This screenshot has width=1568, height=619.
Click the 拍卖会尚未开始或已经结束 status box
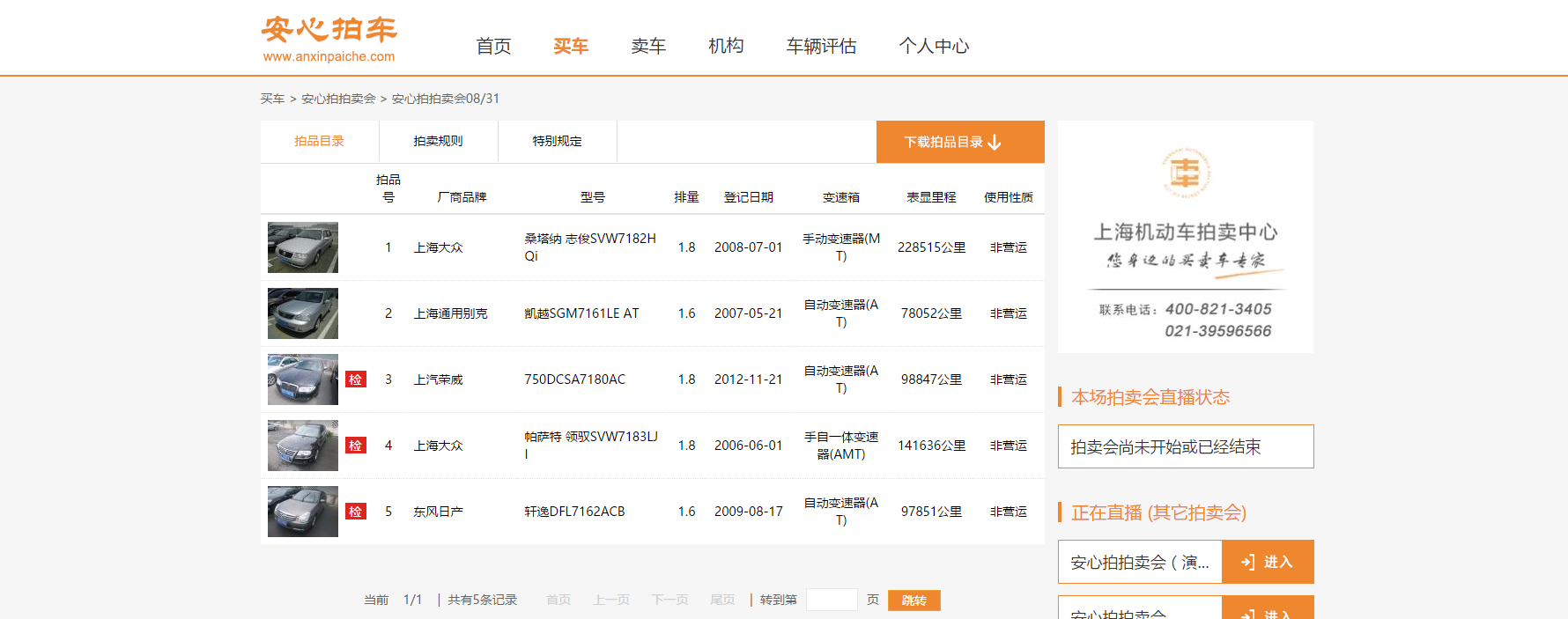[x=1186, y=446]
